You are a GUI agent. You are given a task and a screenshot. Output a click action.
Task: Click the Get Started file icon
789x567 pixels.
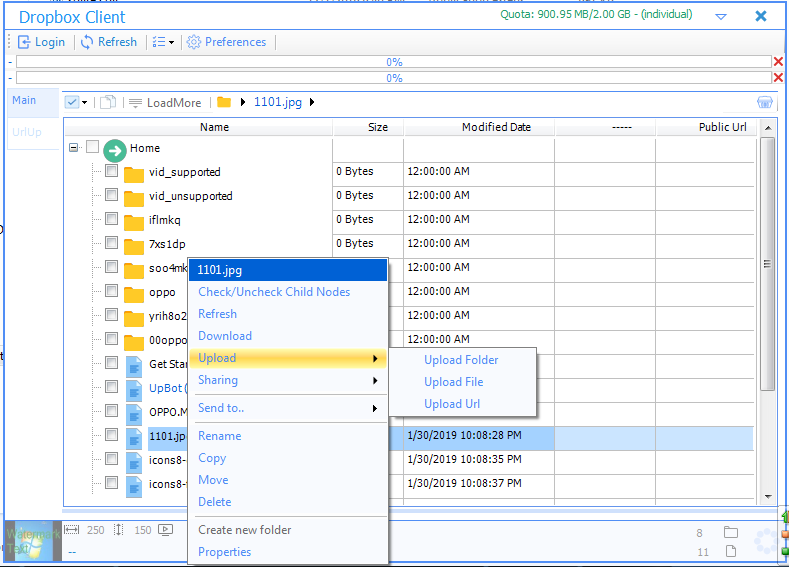[134, 367]
